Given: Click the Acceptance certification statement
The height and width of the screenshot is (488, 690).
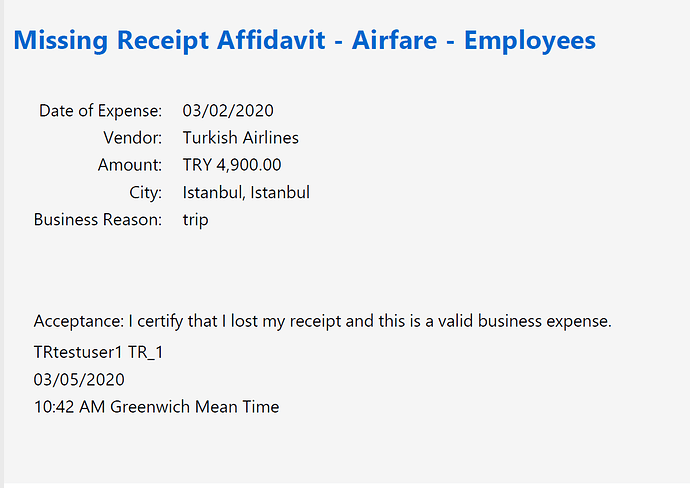Looking at the screenshot, I should pos(323,321).
